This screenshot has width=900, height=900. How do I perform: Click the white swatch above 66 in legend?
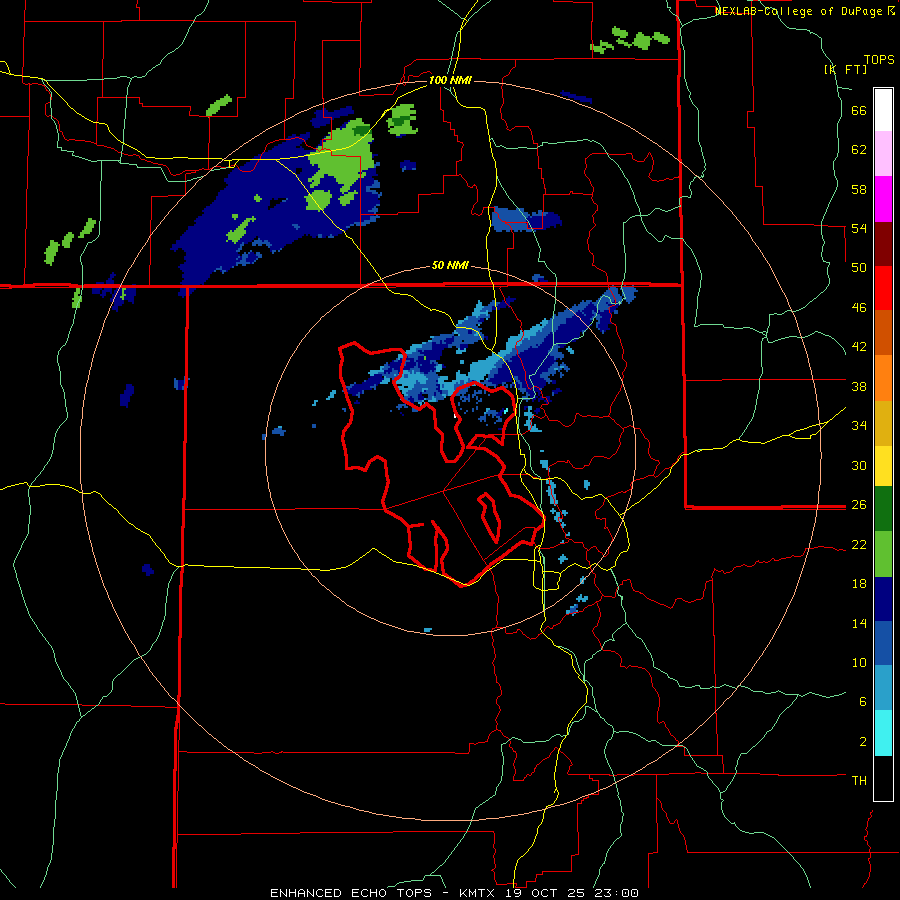[883, 110]
